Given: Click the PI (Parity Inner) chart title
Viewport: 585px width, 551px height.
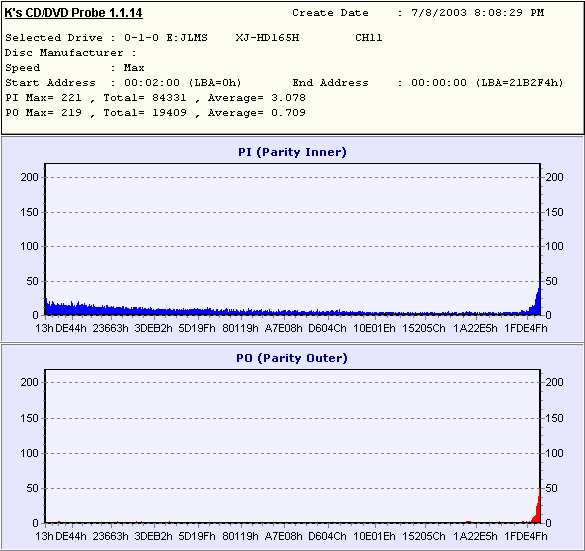Looking at the screenshot, I should tap(292, 152).
